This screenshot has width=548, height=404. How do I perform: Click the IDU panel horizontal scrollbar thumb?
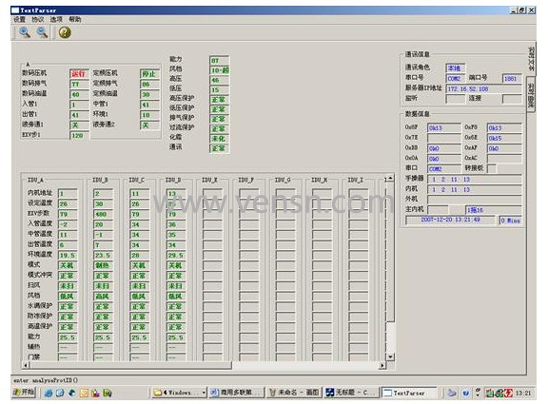(131, 365)
